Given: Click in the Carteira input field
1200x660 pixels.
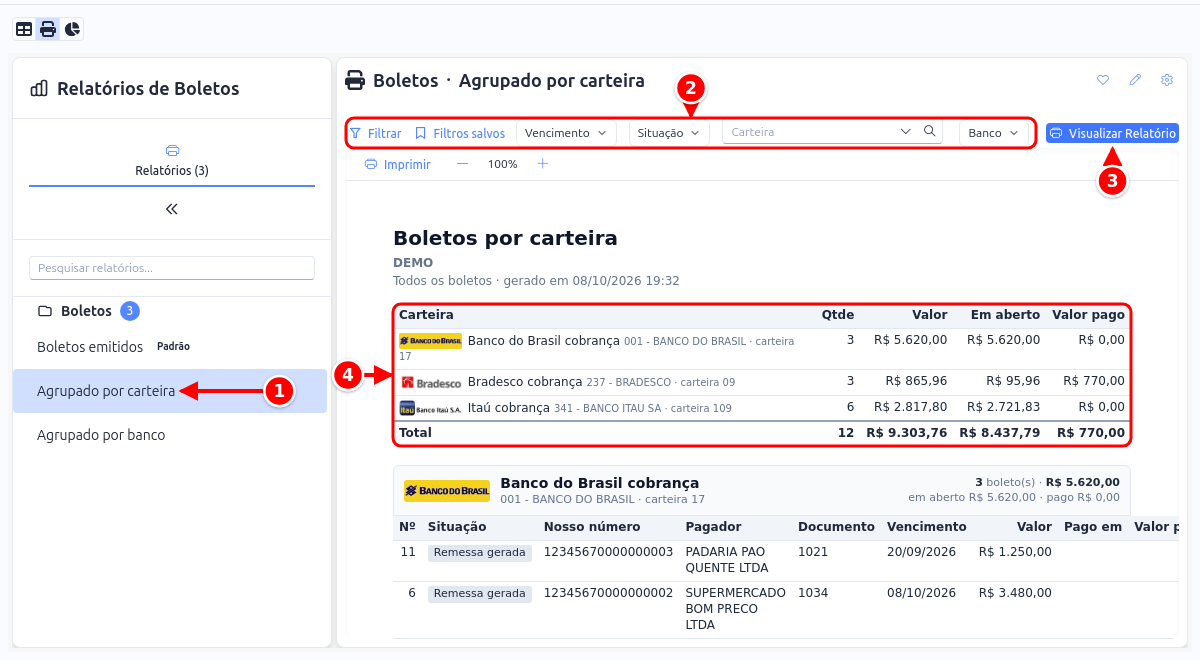Looking at the screenshot, I should (x=810, y=131).
